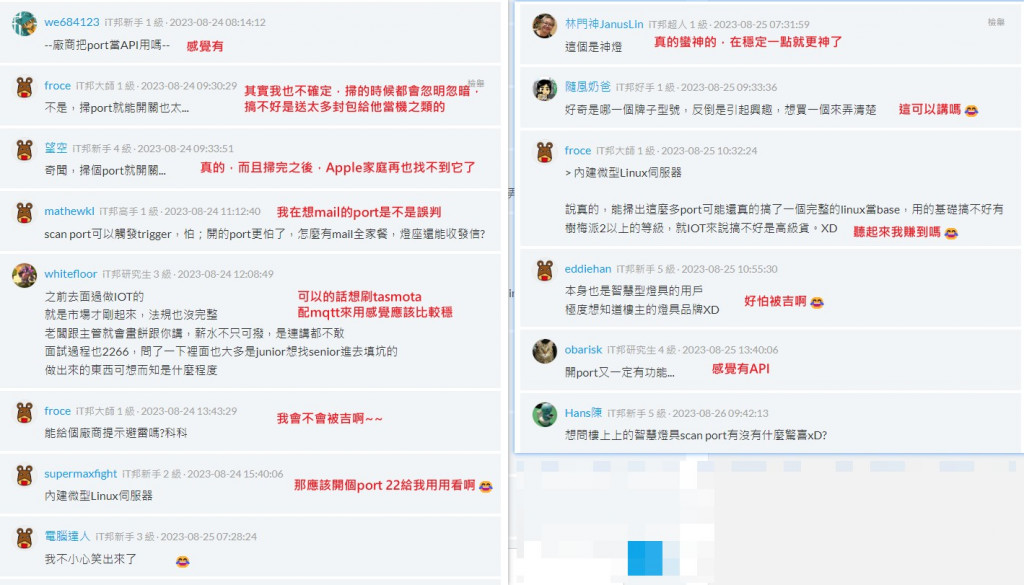Open the whitefloor username link
Screen dimensions: 1024x585
click(x=71, y=274)
